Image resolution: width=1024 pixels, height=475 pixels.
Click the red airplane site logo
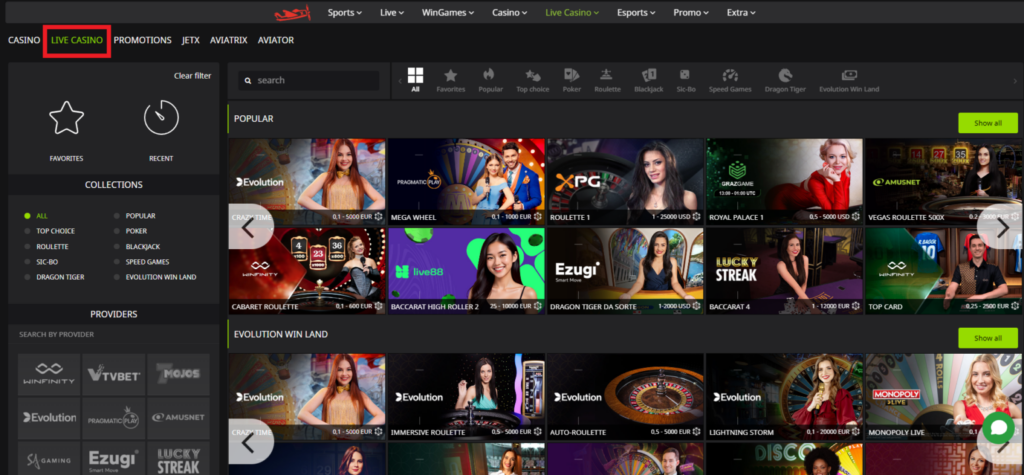pyautogui.click(x=292, y=12)
